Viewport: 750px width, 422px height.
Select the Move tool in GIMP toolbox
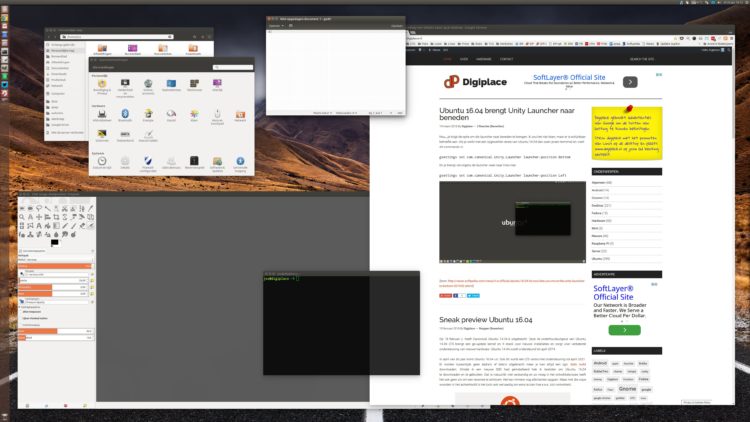pos(39,217)
